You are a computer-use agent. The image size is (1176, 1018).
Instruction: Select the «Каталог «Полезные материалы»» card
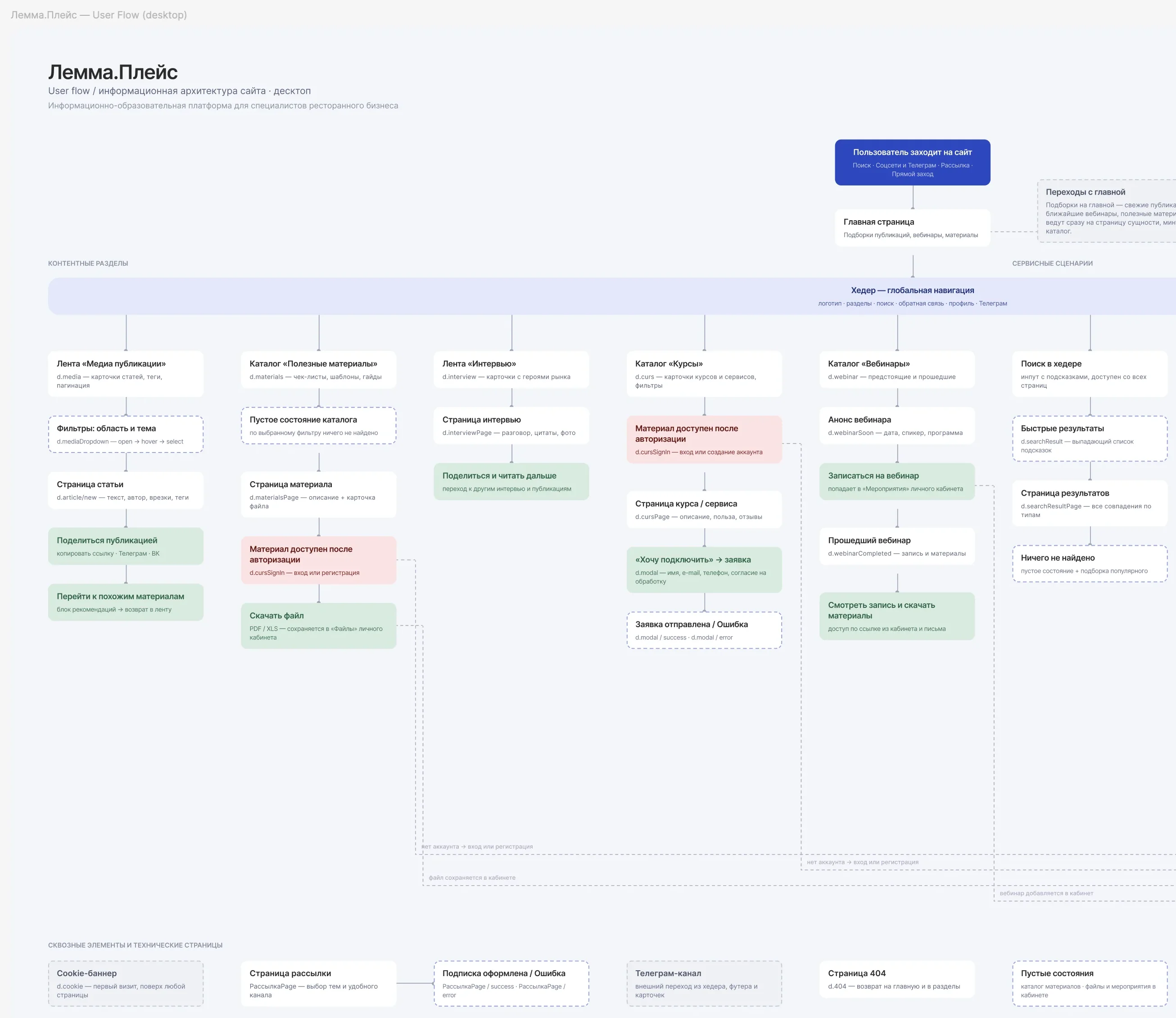pyautogui.click(x=319, y=369)
